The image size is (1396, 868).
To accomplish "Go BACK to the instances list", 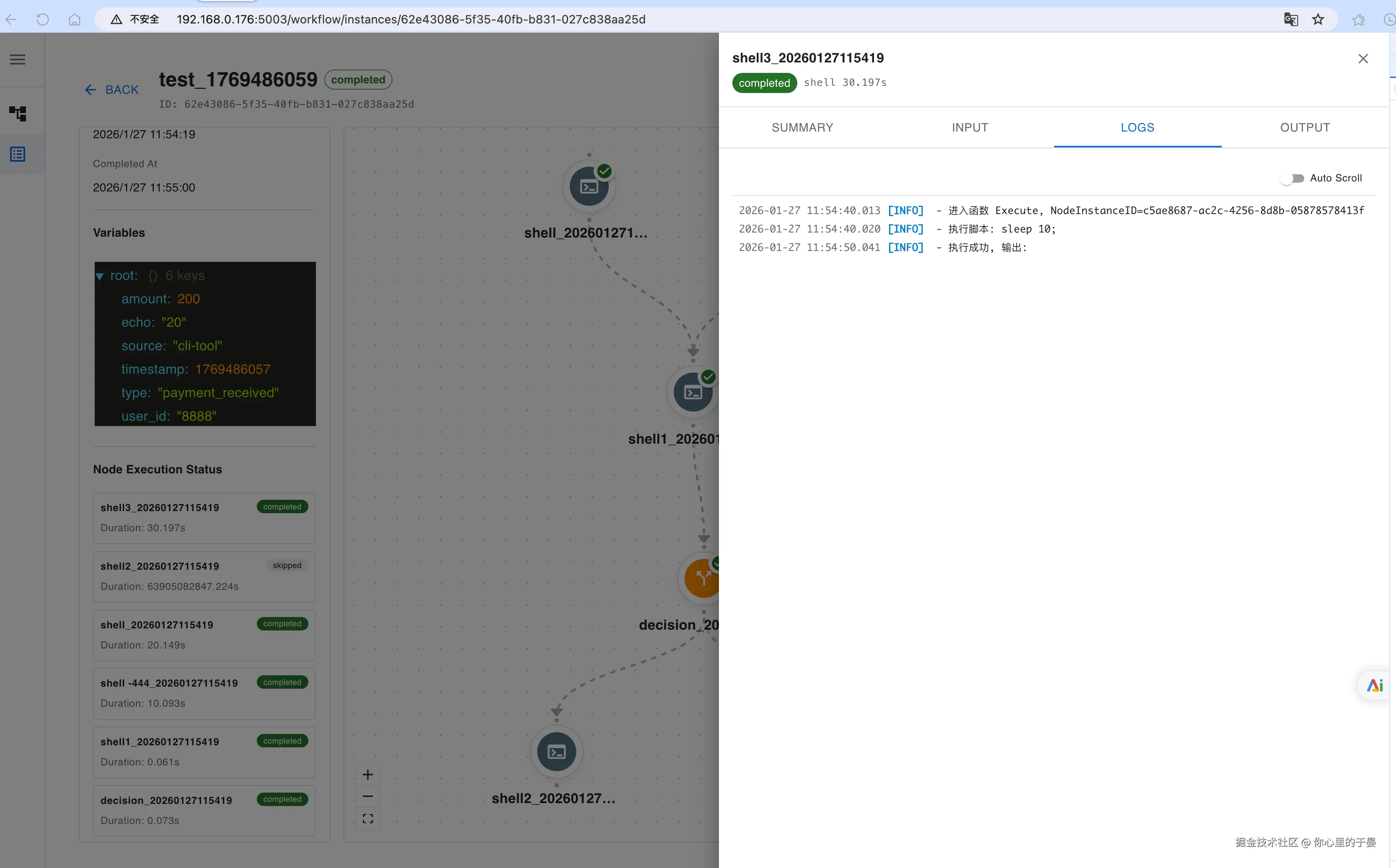I will (x=112, y=90).
